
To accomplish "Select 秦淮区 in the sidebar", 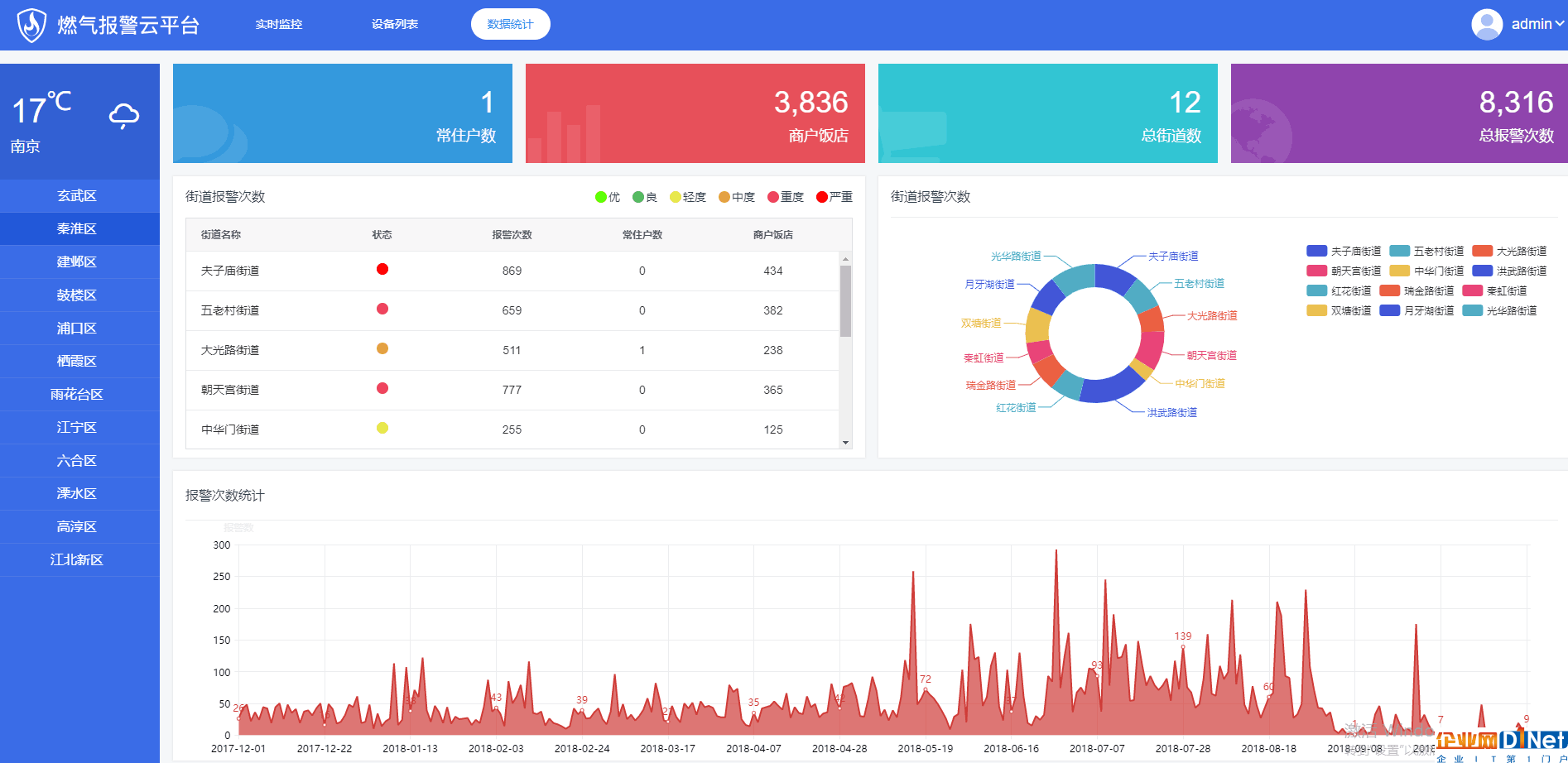I will [79, 229].
